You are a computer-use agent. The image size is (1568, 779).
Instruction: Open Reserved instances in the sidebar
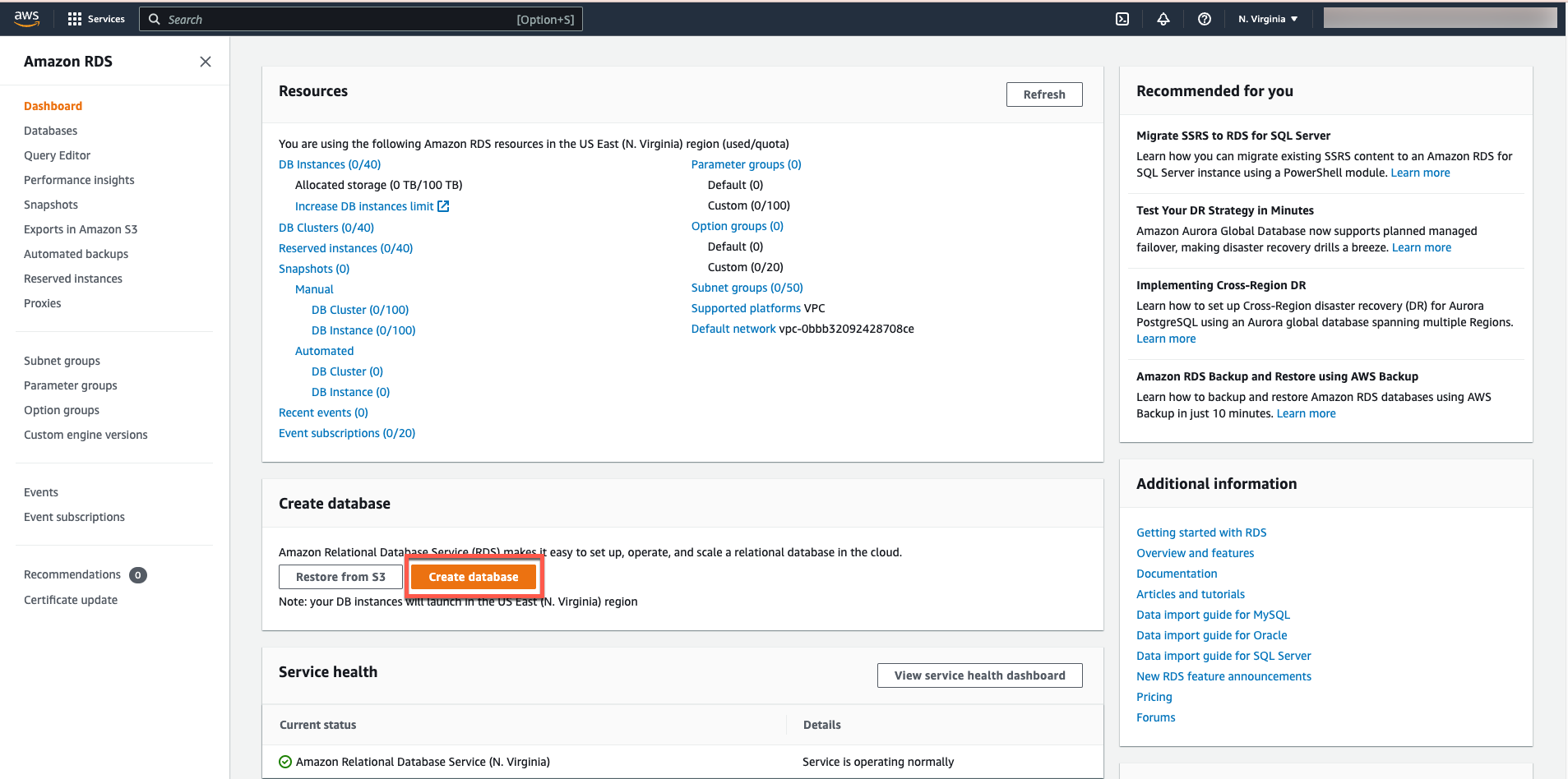73,279
